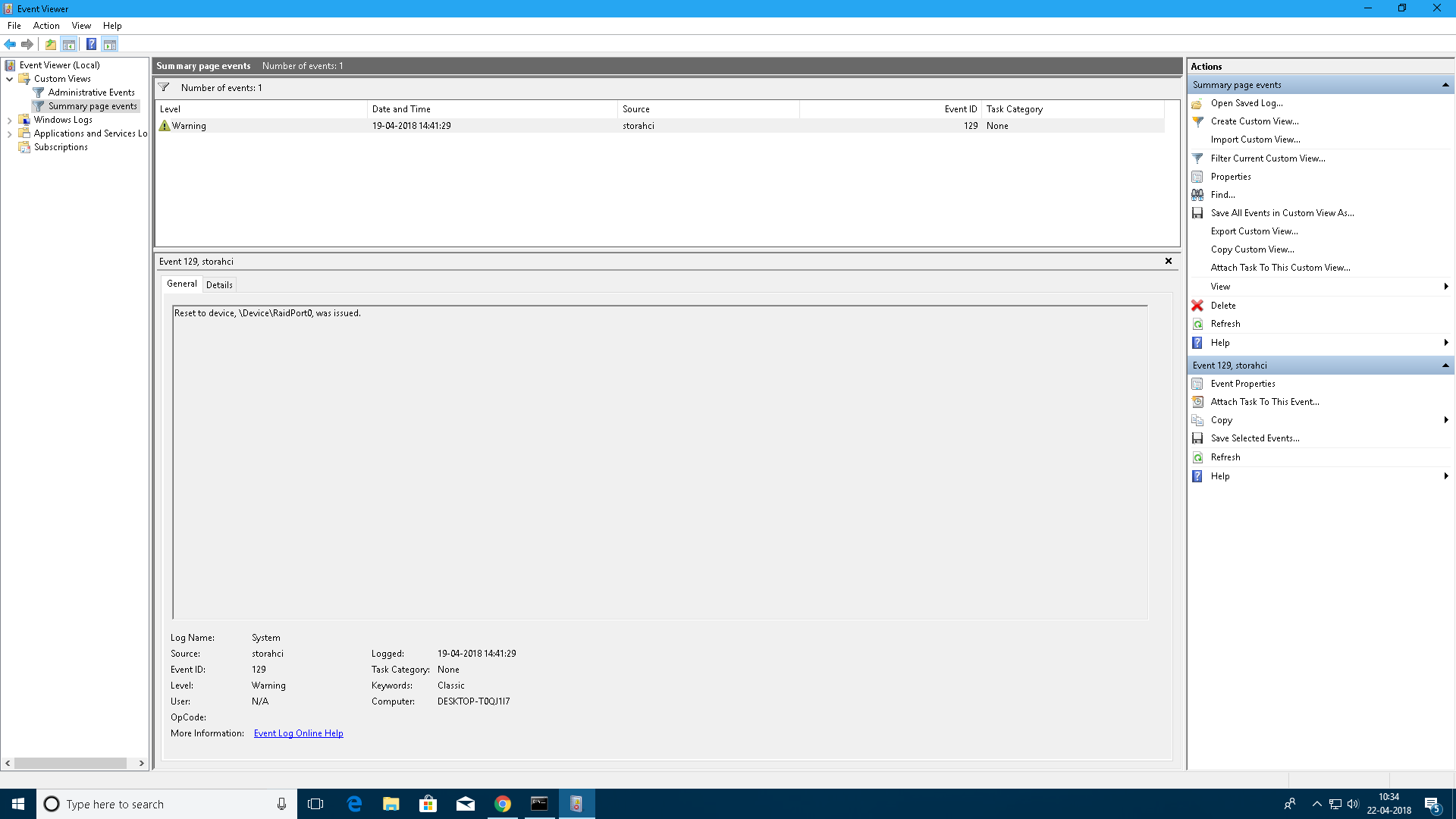Image resolution: width=1456 pixels, height=819 pixels.
Task: Click the red Delete X icon
Action: (x=1197, y=306)
